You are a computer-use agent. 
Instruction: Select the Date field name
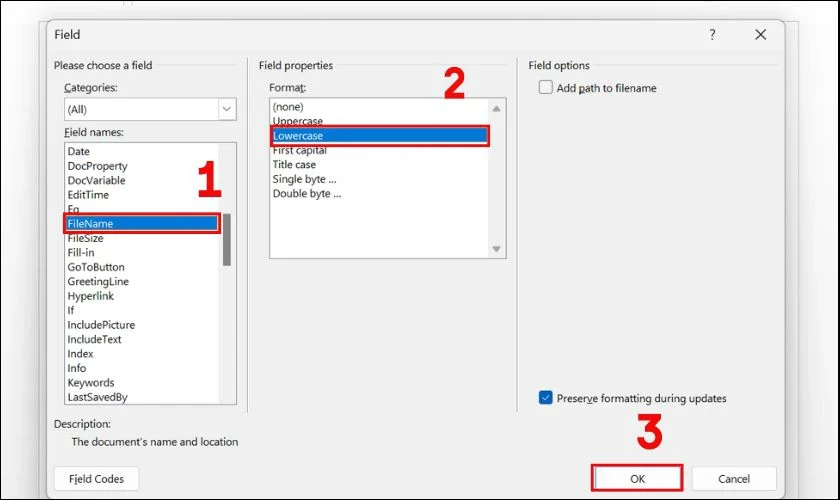[141, 152]
